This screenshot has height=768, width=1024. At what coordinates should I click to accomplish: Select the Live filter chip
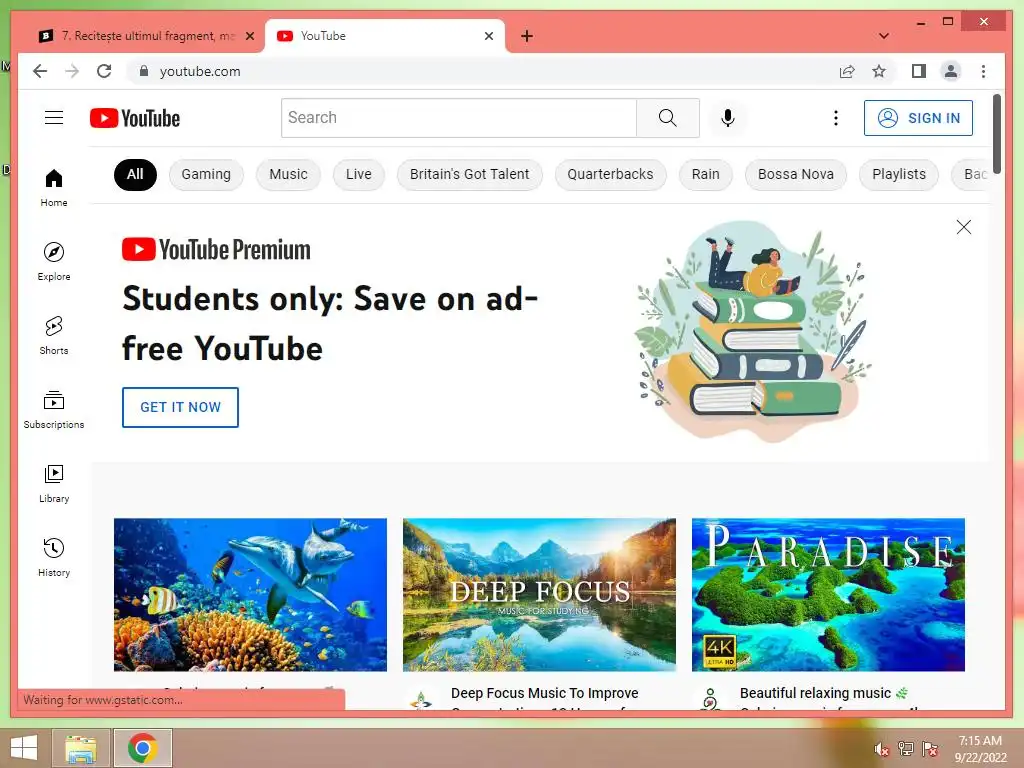tap(359, 174)
